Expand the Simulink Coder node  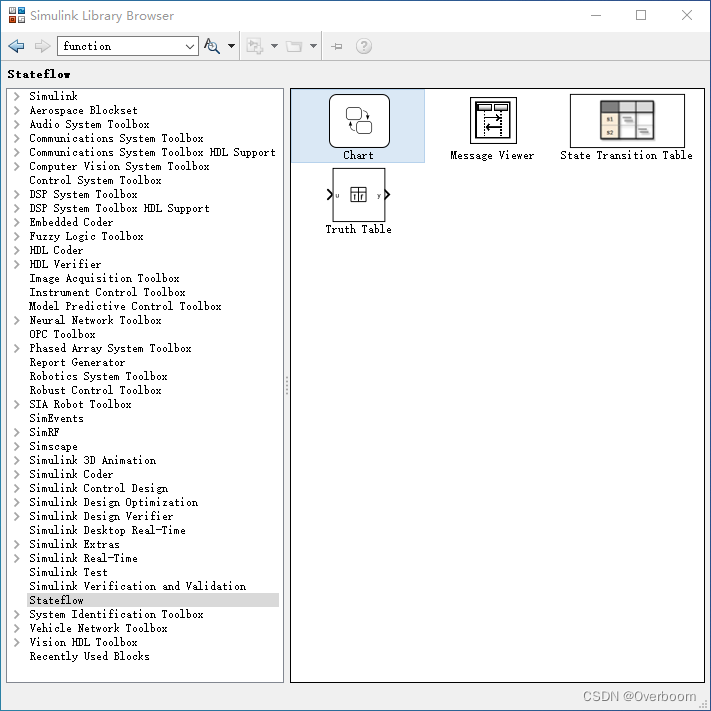coord(17,474)
